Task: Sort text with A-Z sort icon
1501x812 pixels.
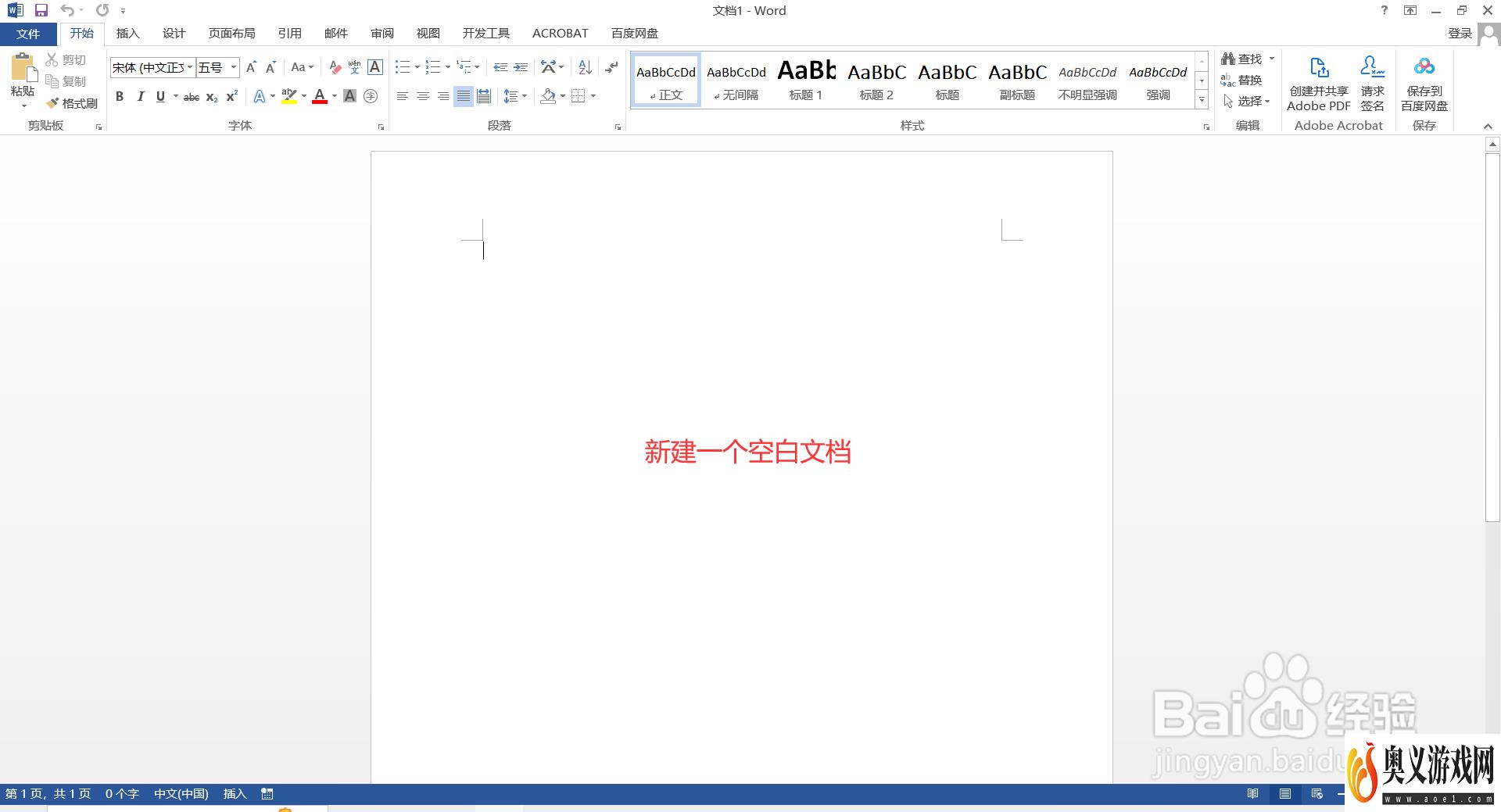Action: 585,67
